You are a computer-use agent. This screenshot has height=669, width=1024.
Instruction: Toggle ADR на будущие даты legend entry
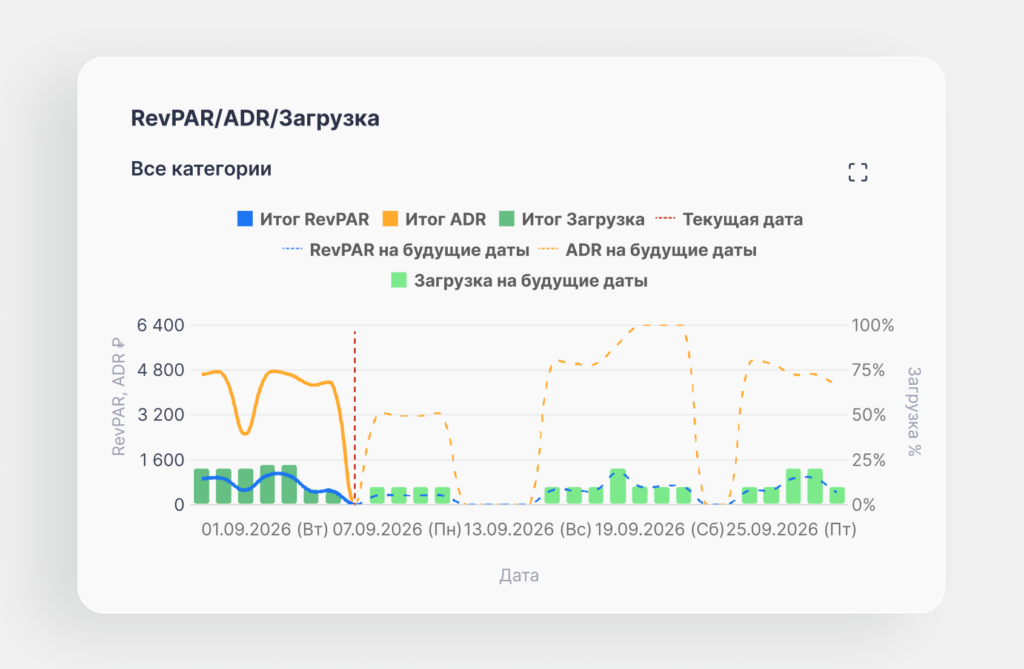tap(647, 250)
